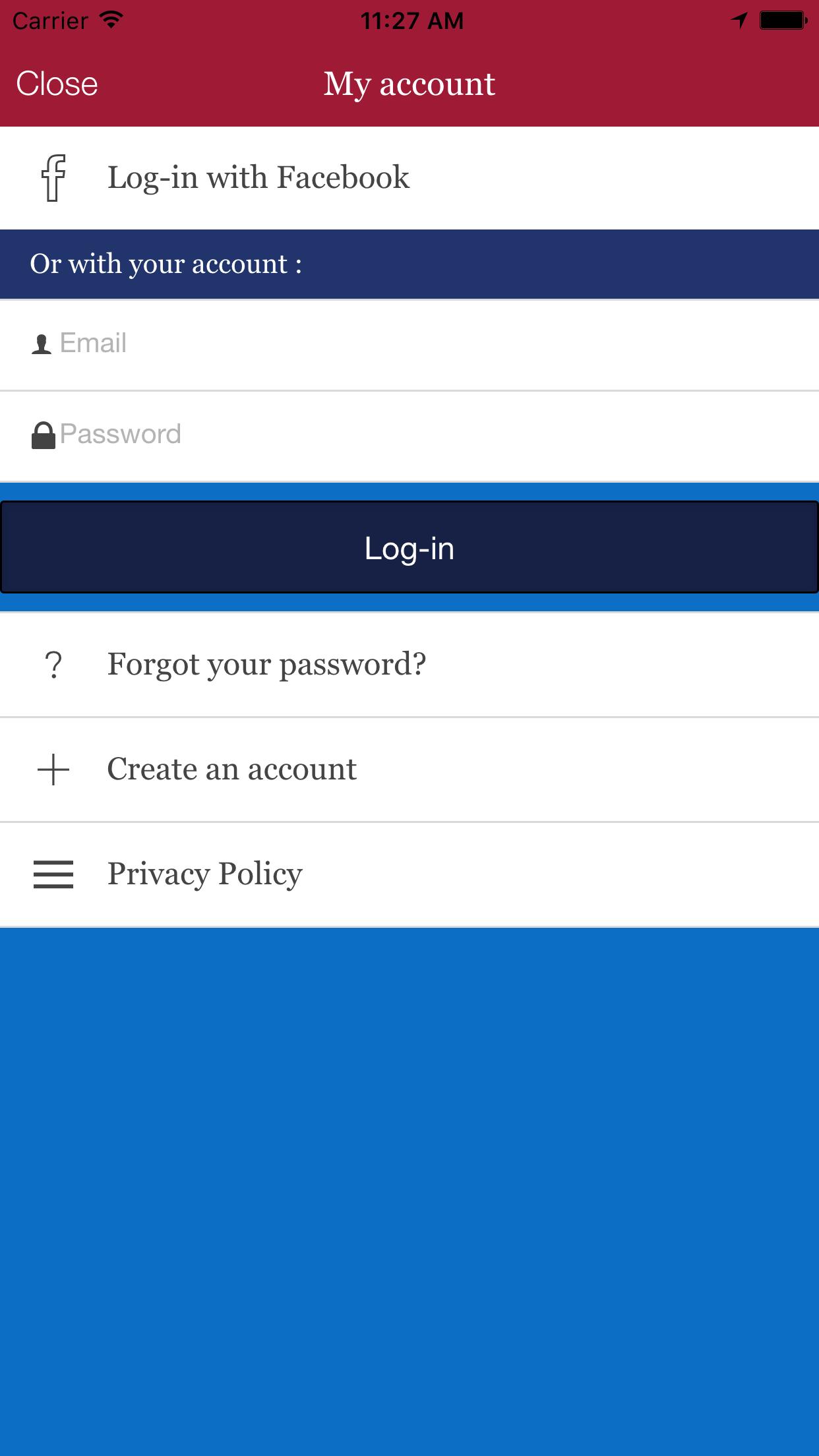Choose the Log-in with Facebook label
The height and width of the screenshot is (1456, 819).
(x=258, y=178)
